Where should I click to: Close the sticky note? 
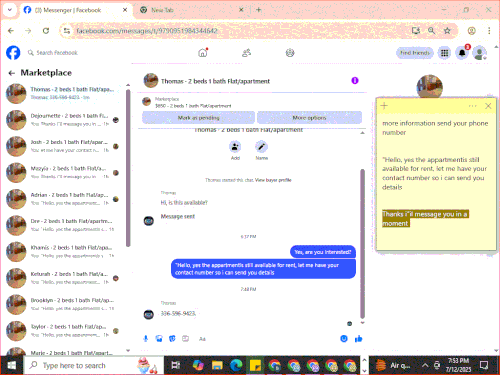(x=488, y=106)
